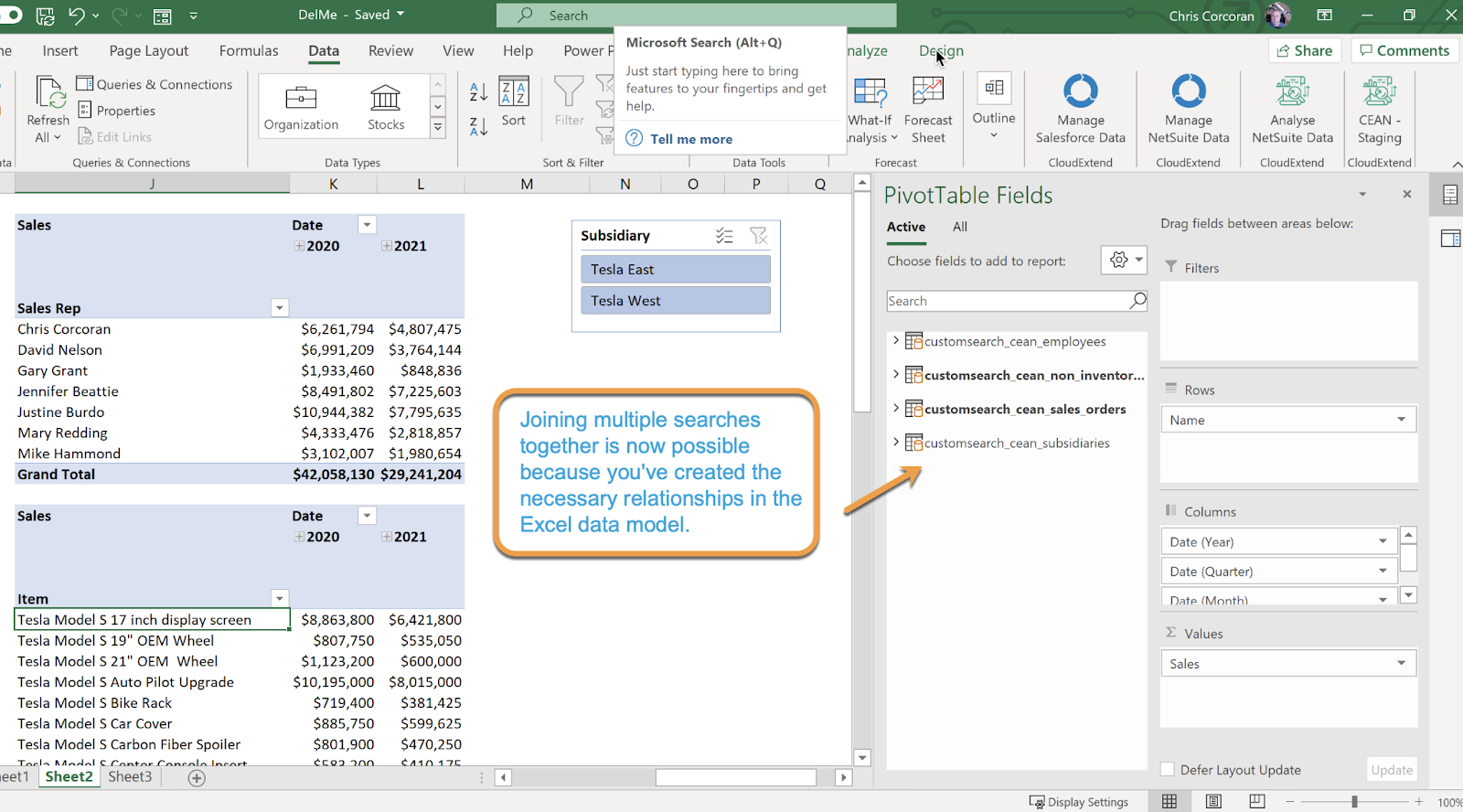This screenshot has height=812, width=1463.
Task: Click the Share button
Action: pos(1305,50)
